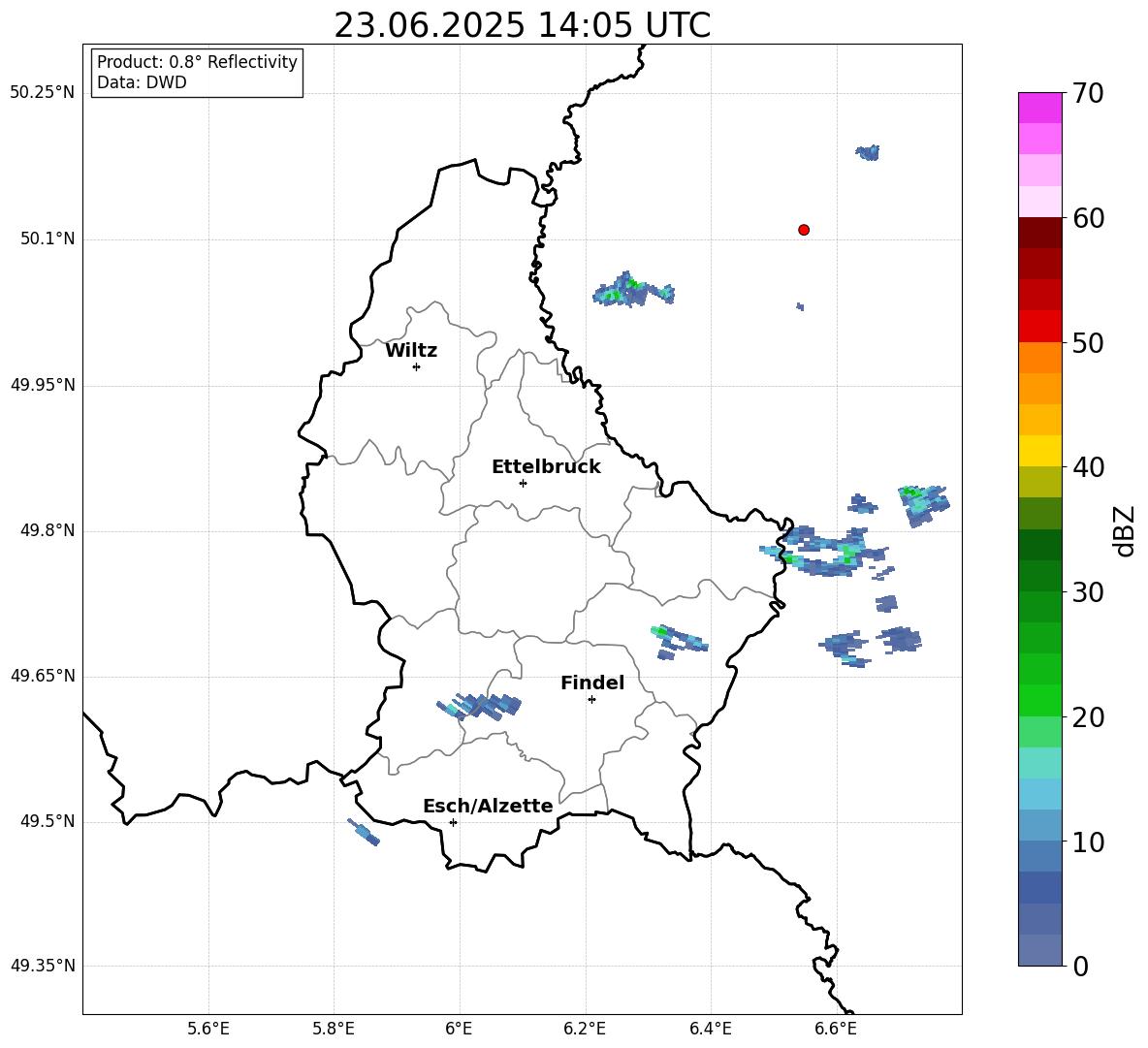Click the radar echo west of Findel

click(x=479, y=706)
